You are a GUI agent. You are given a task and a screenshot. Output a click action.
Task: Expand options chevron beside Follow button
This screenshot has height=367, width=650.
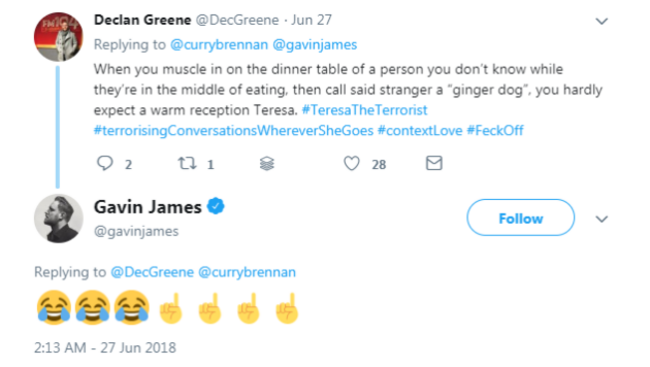point(601,219)
